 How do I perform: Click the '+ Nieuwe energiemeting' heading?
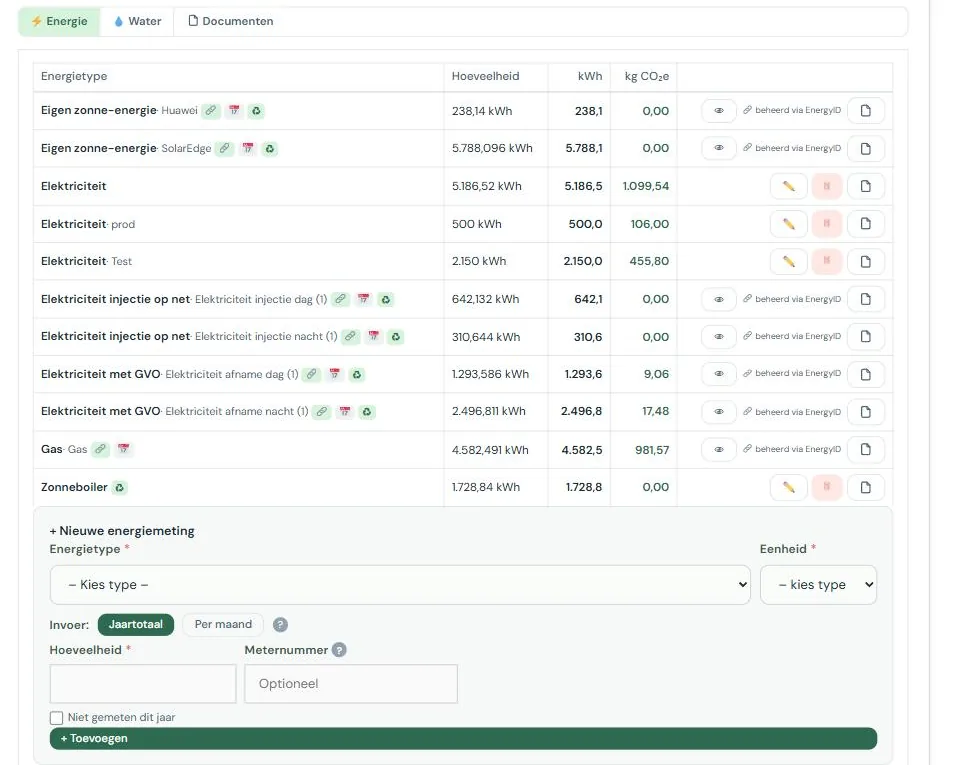pyautogui.click(x=122, y=531)
